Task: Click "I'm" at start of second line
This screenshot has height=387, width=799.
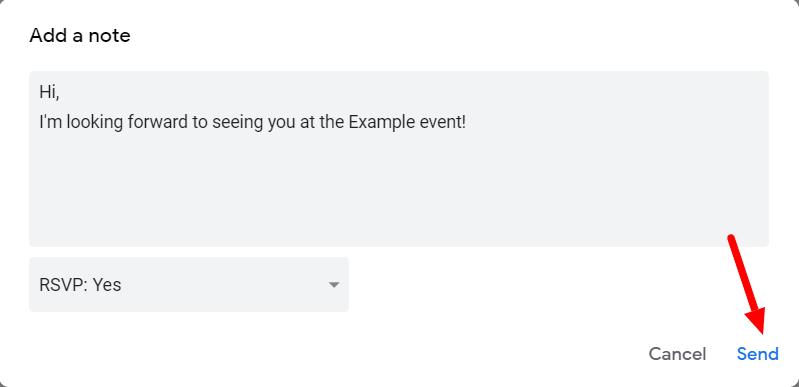Action: coord(51,123)
